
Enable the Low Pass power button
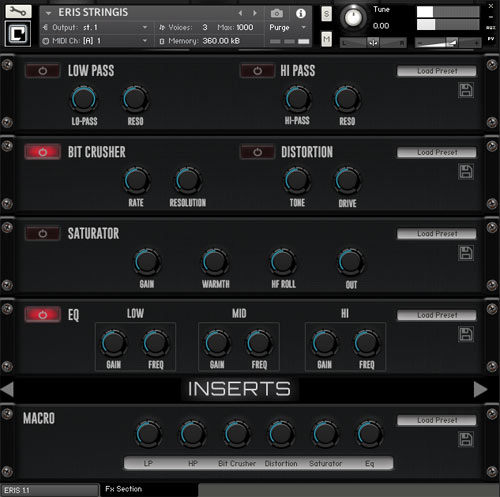[43, 71]
